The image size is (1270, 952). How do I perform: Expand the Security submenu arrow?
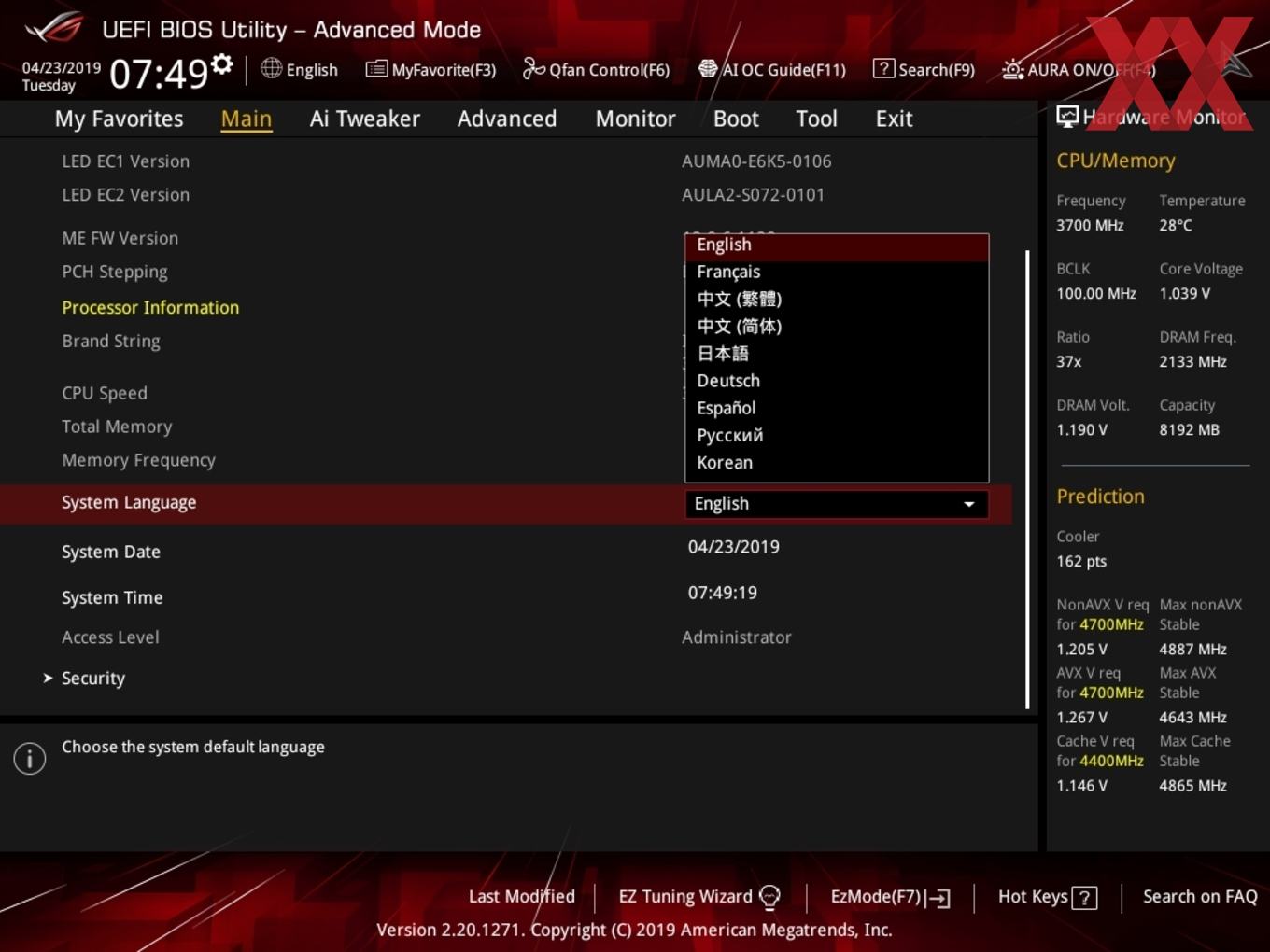point(48,679)
